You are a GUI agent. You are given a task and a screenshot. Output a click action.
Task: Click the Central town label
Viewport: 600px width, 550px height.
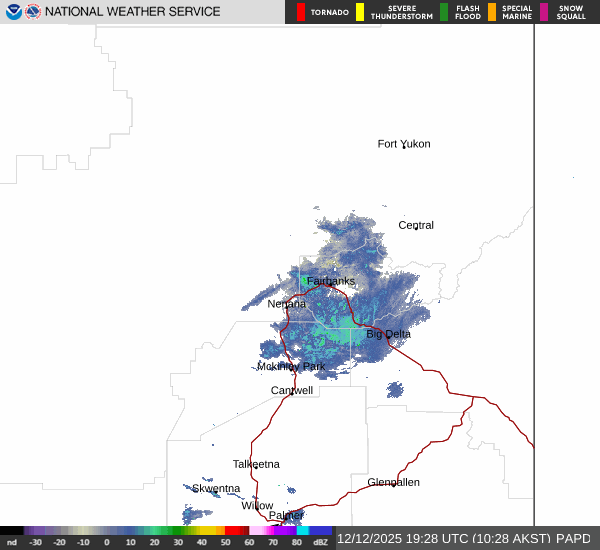(x=416, y=225)
